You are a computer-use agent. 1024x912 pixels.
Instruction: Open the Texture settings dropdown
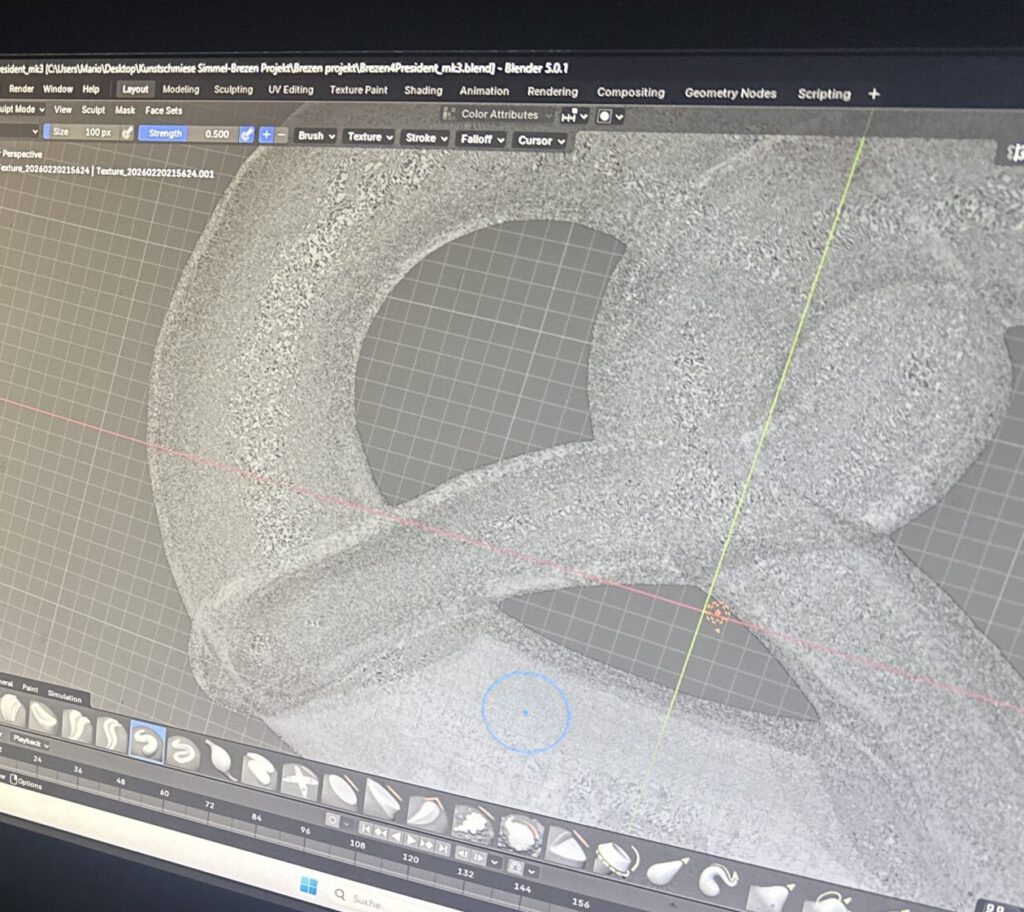(x=370, y=137)
